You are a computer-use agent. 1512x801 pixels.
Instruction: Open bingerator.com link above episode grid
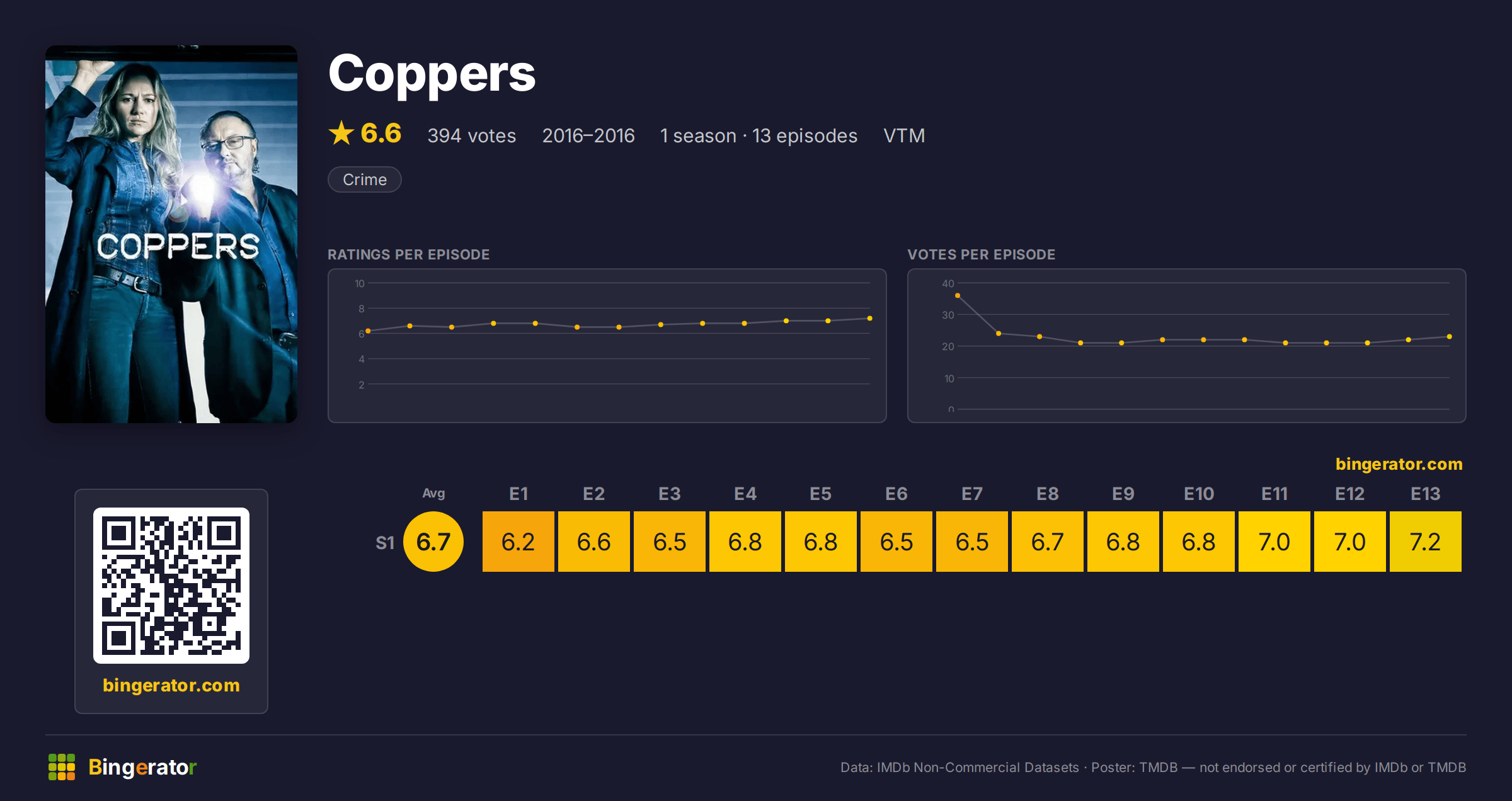(x=1399, y=464)
